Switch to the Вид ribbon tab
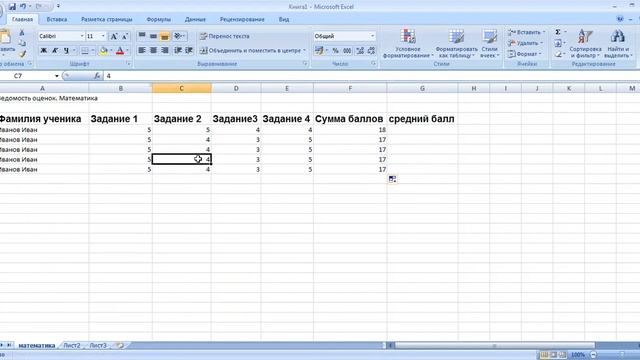Image resolution: width=640 pixels, height=360 pixels. pyautogui.click(x=284, y=19)
